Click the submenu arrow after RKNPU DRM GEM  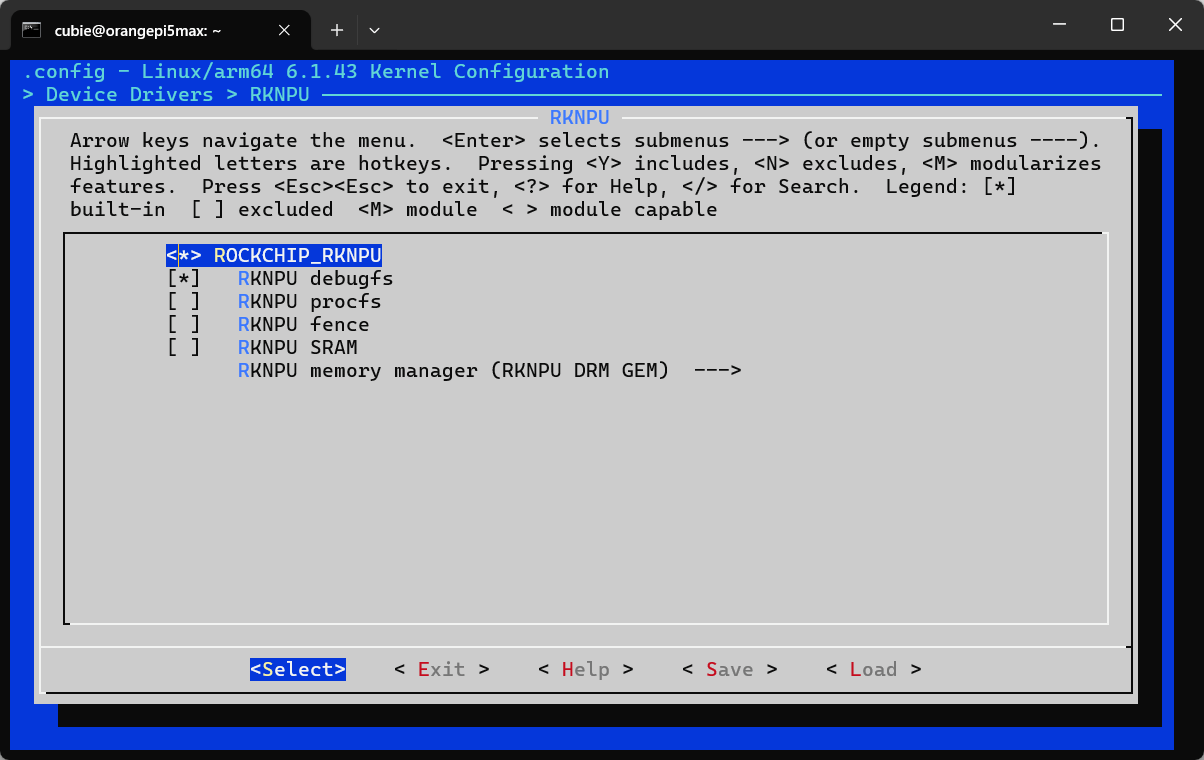click(x=716, y=371)
